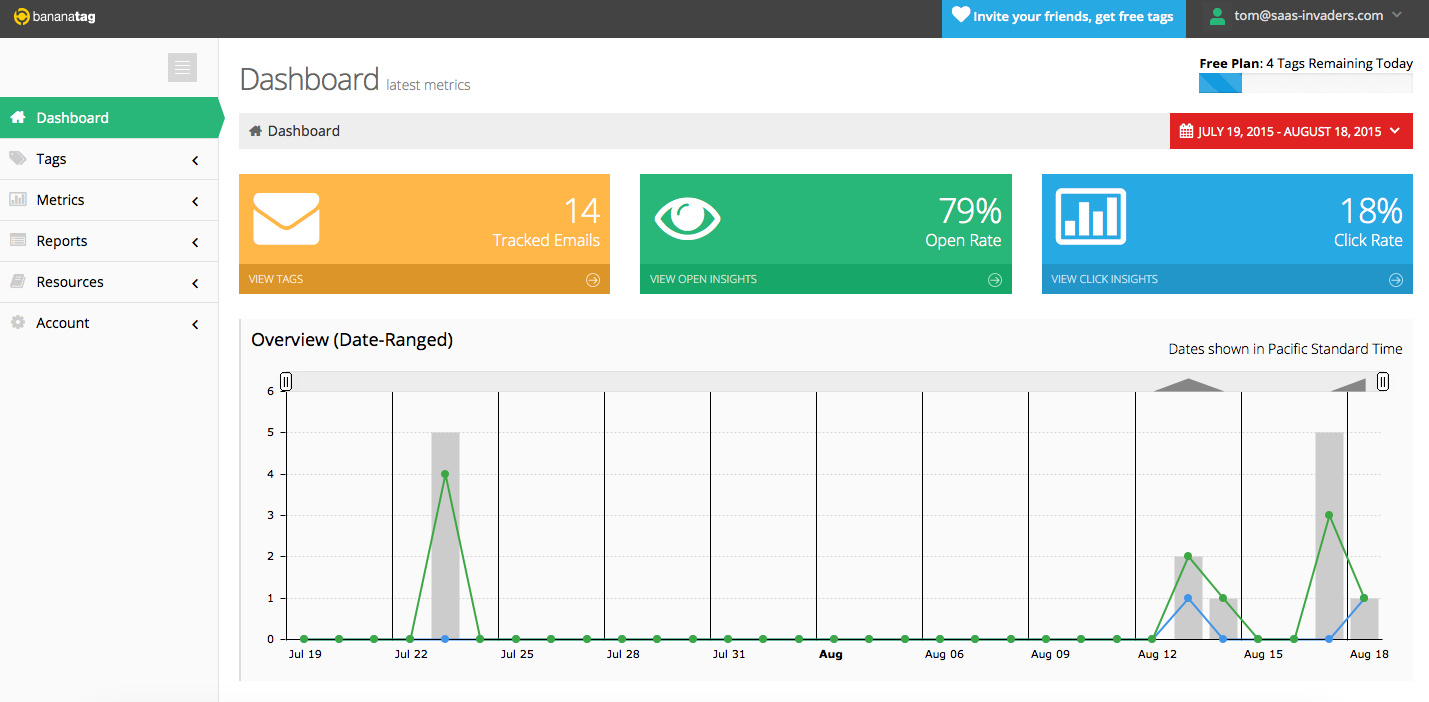
Task: Click the home icon in breadcrumb
Action: pos(256,131)
